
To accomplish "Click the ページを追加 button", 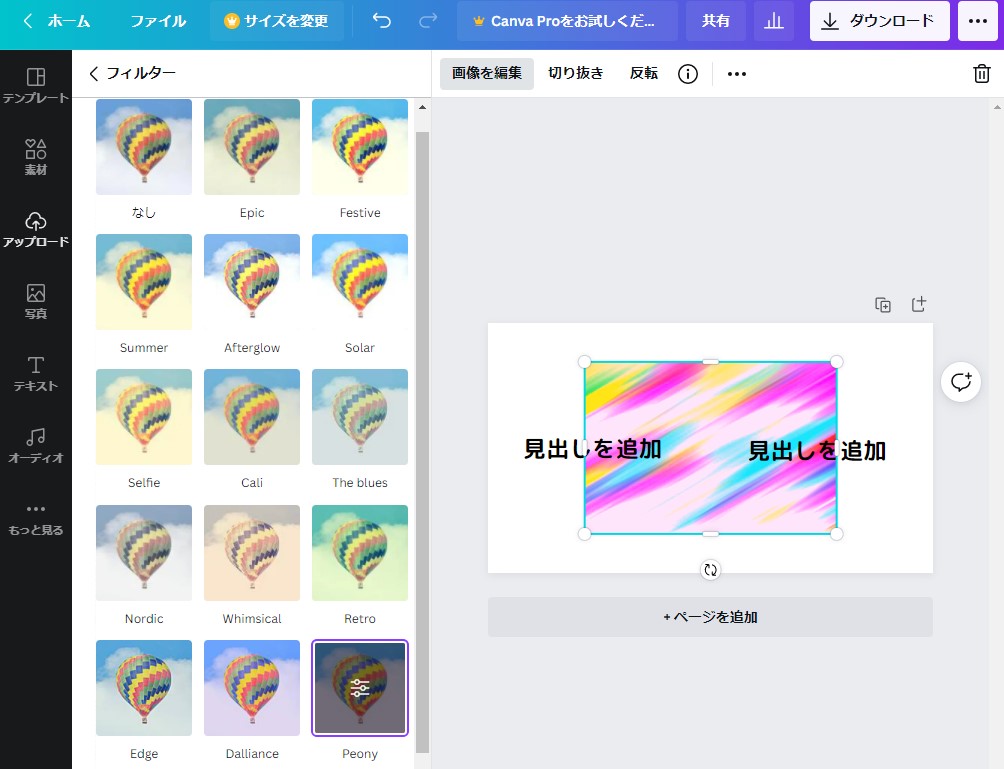I will 710,617.
